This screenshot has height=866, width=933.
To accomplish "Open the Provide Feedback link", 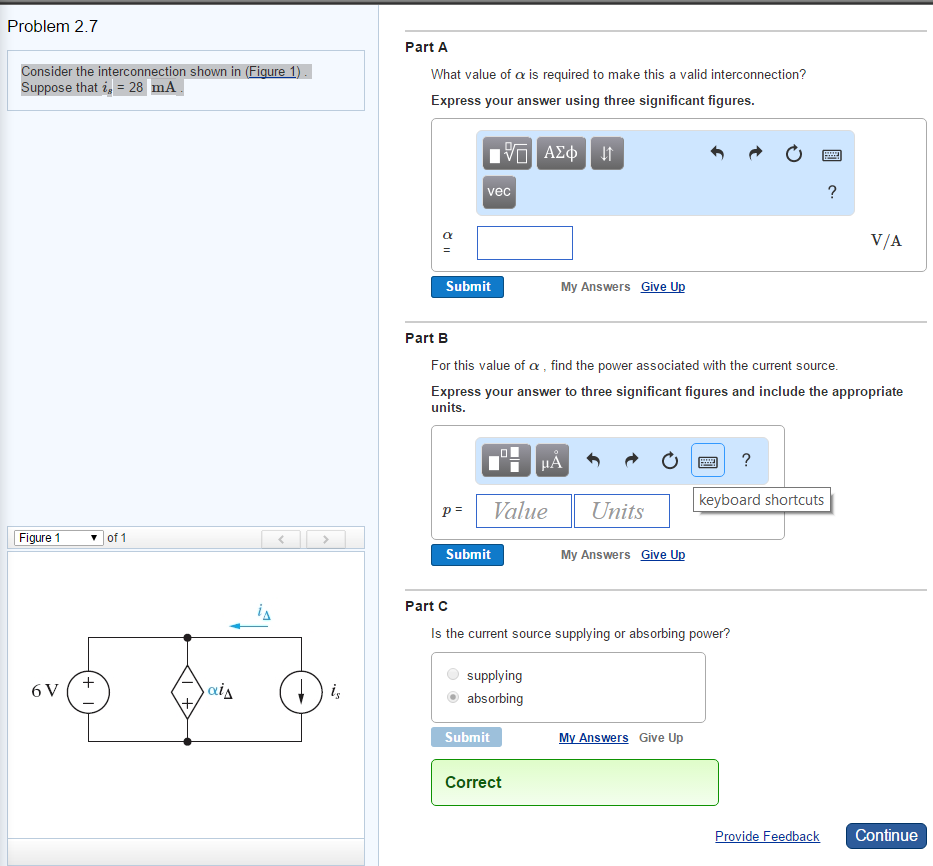I will (767, 836).
